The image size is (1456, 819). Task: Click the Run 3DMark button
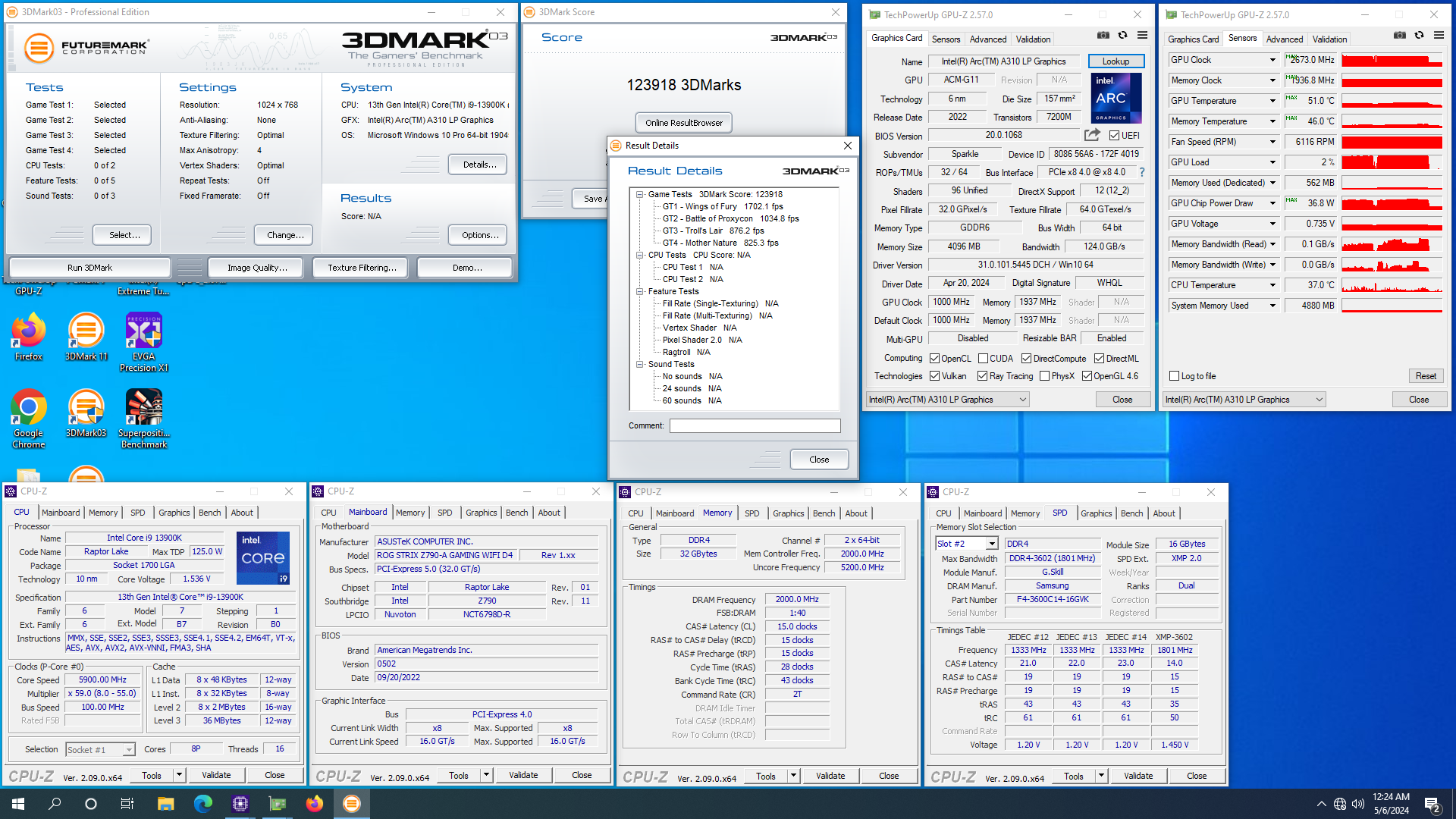tap(89, 268)
